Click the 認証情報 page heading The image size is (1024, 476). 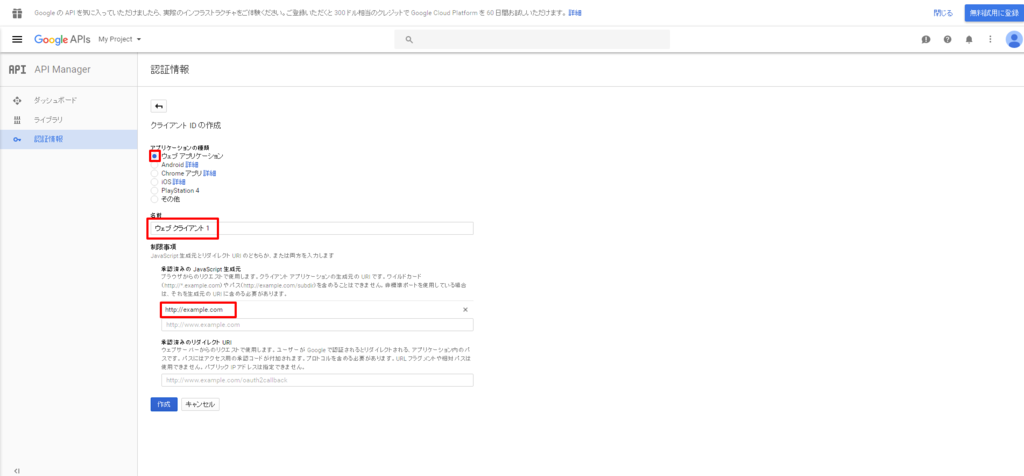pyautogui.click(x=170, y=69)
